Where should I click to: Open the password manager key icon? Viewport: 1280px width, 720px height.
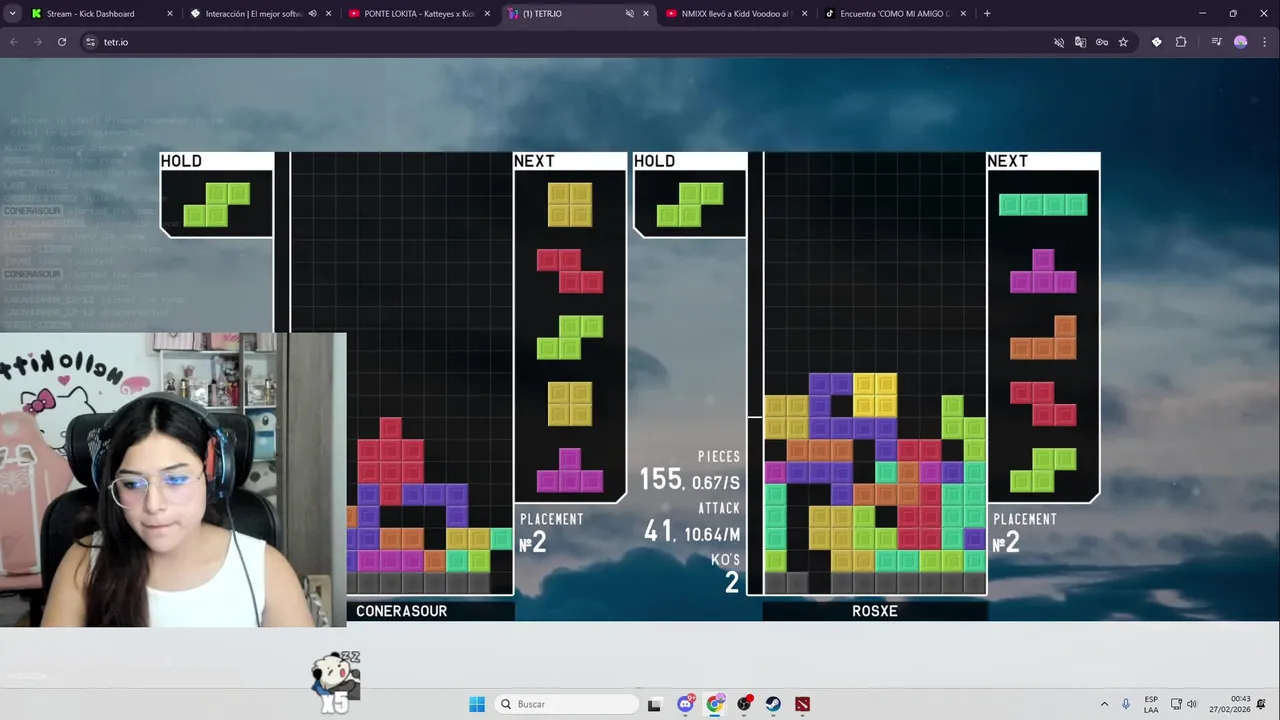click(1102, 42)
